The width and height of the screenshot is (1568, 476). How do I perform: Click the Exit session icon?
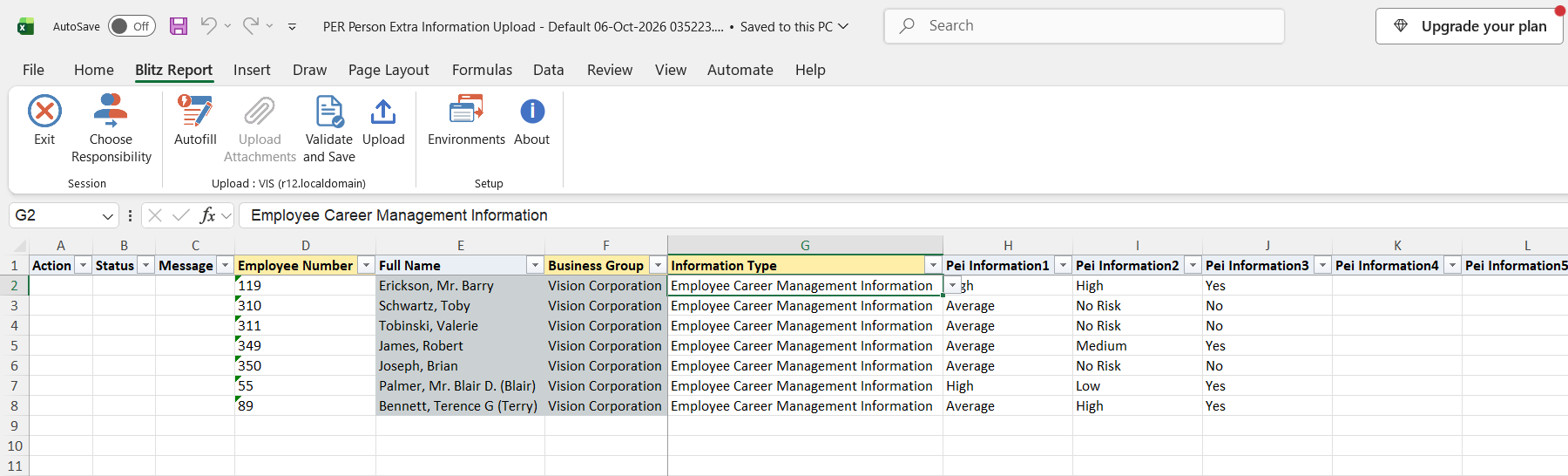(x=44, y=112)
